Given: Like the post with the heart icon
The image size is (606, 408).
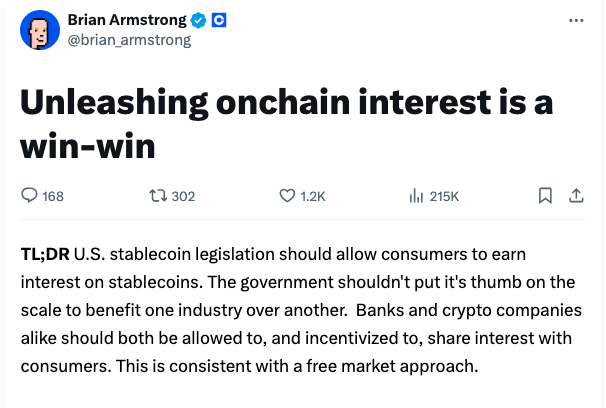Looking at the screenshot, I should click(286, 196).
